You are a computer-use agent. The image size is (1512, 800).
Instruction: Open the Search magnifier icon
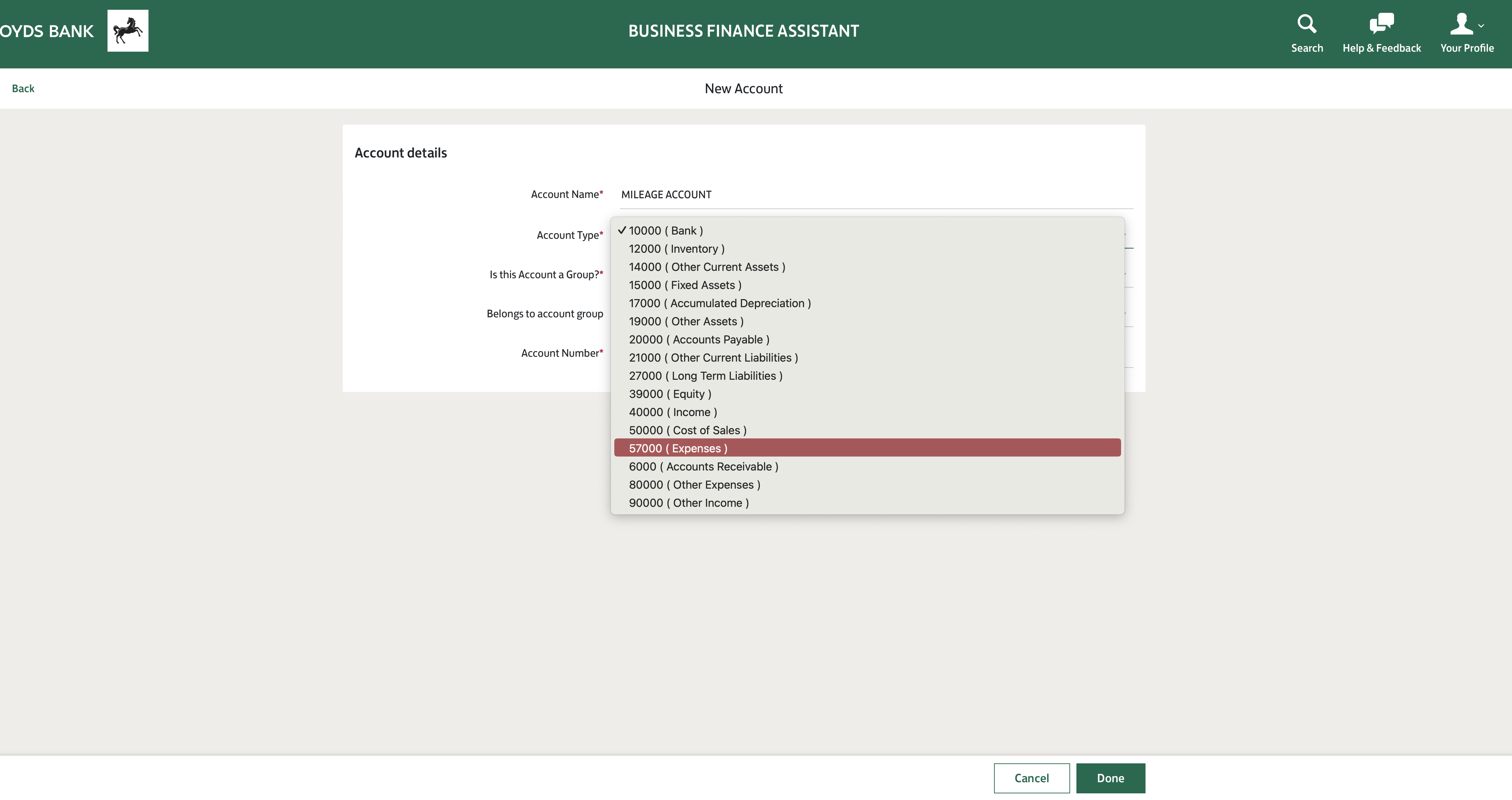tap(1306, 23)
